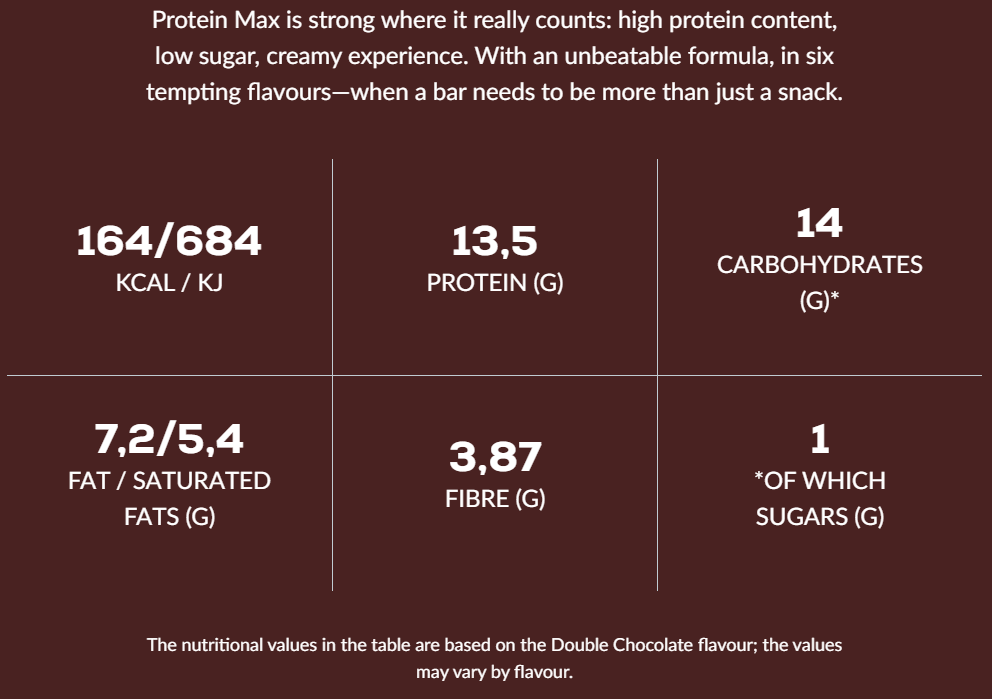
Task: Click the sugars value 1
Action: tap(819, 439)
